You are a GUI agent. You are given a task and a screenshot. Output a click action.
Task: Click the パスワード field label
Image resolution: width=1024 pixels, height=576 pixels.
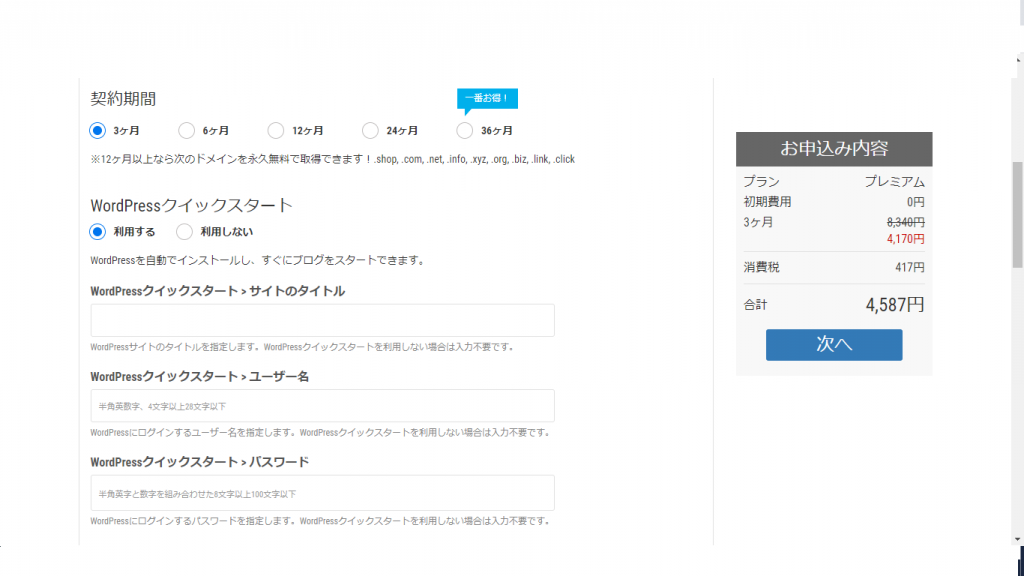(200, 462)
